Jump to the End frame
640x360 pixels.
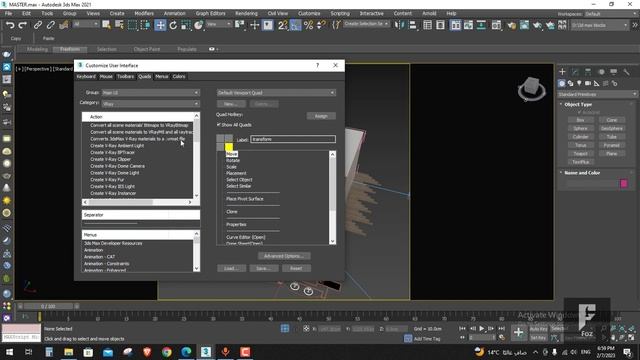pos(501,329)
